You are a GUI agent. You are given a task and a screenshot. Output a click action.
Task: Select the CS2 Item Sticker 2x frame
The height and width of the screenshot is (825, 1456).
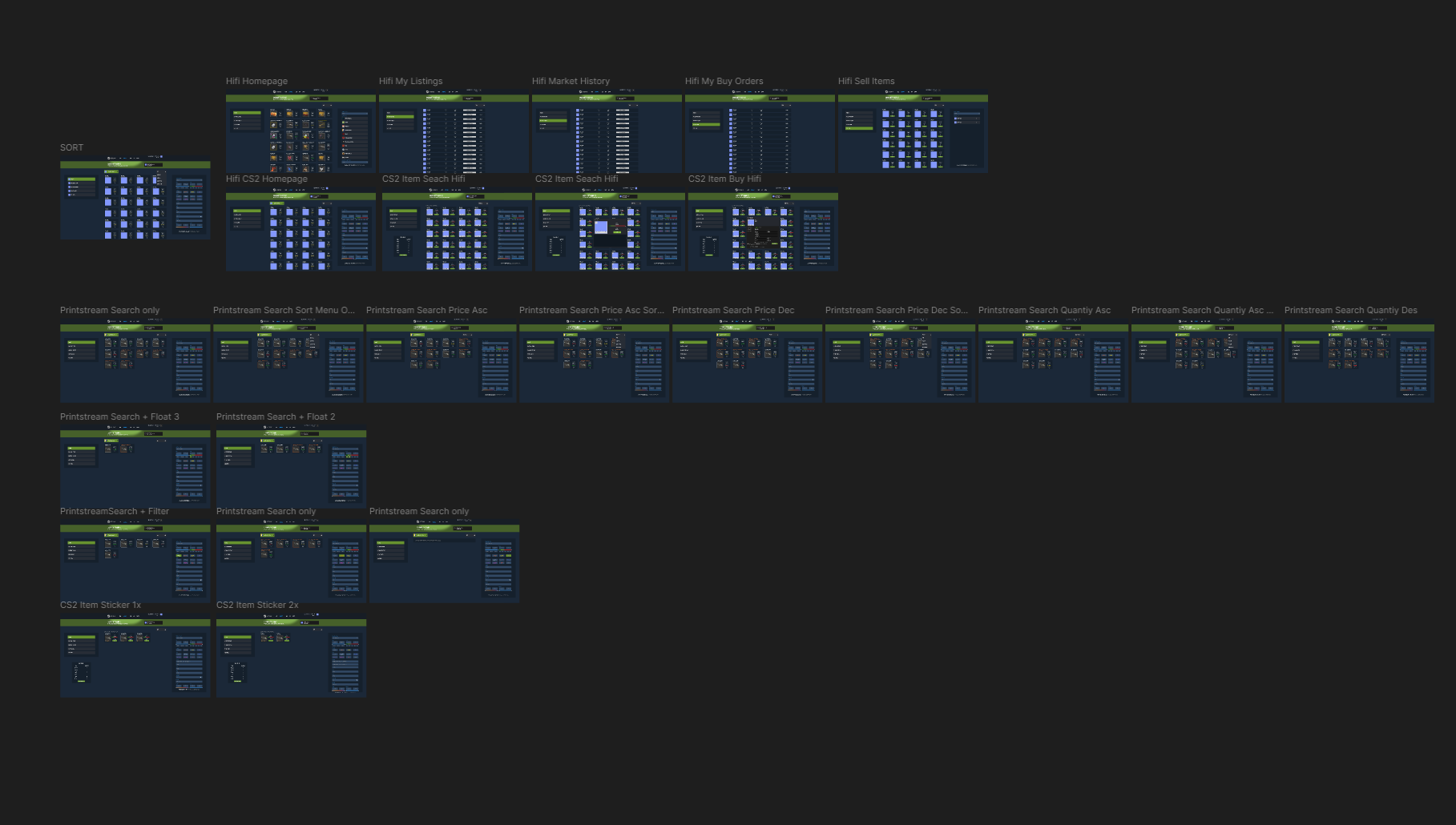[x=291, y=657]
